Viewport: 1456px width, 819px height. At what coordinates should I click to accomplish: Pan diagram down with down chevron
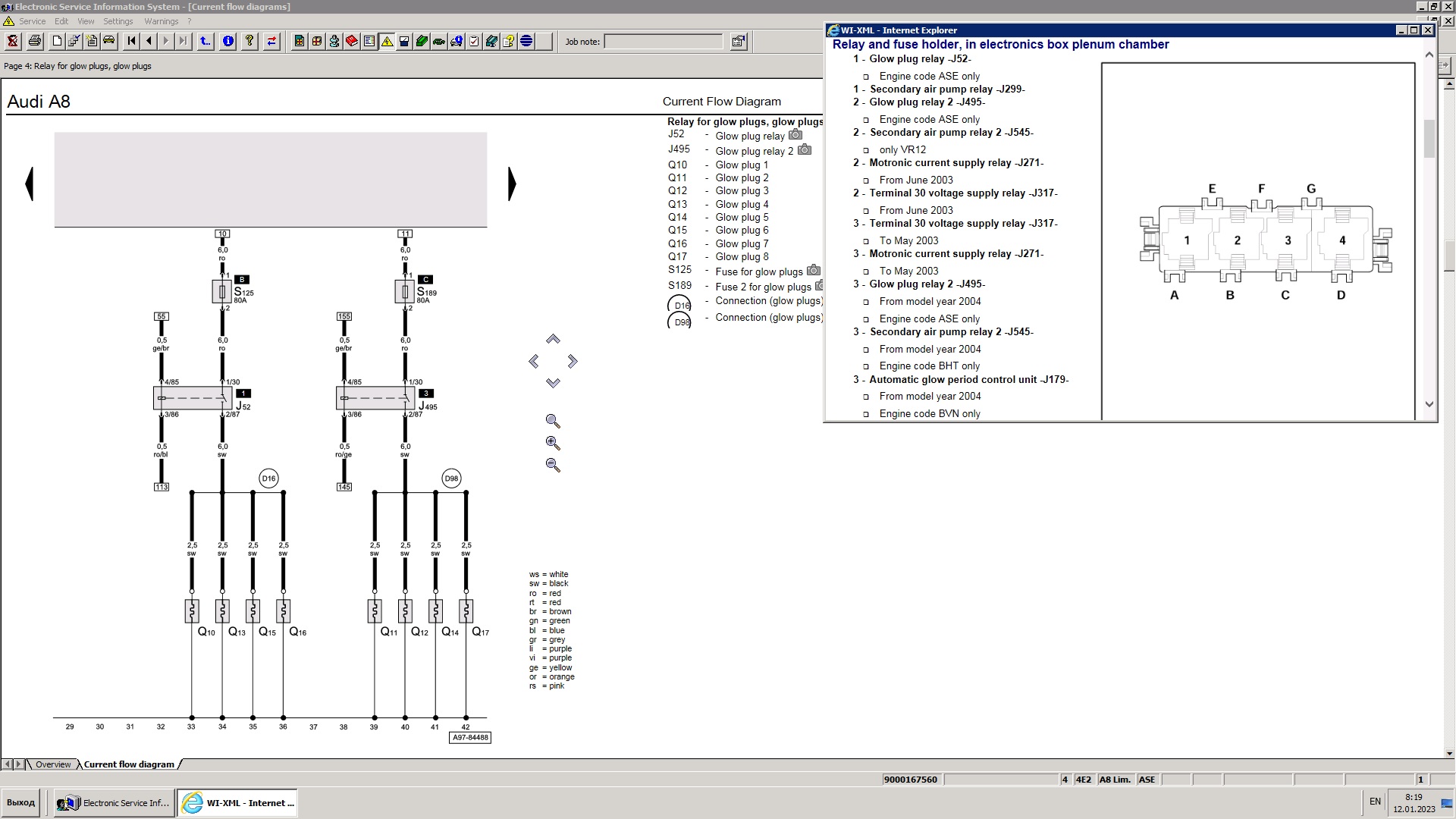(x=553, y=383)
